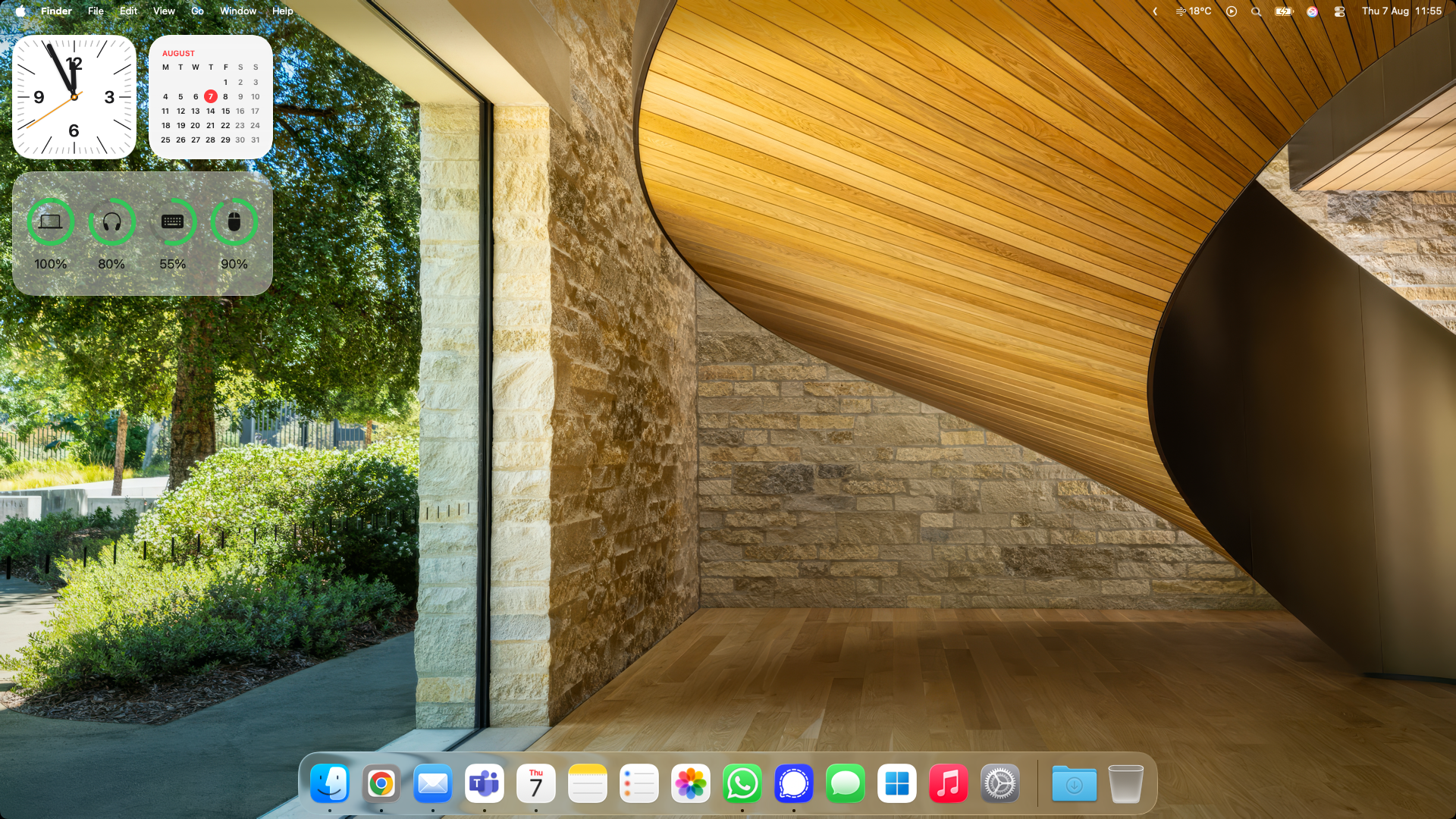
Task: Open Spotlight search magnifier
Action: click(x=1257, y=11)
